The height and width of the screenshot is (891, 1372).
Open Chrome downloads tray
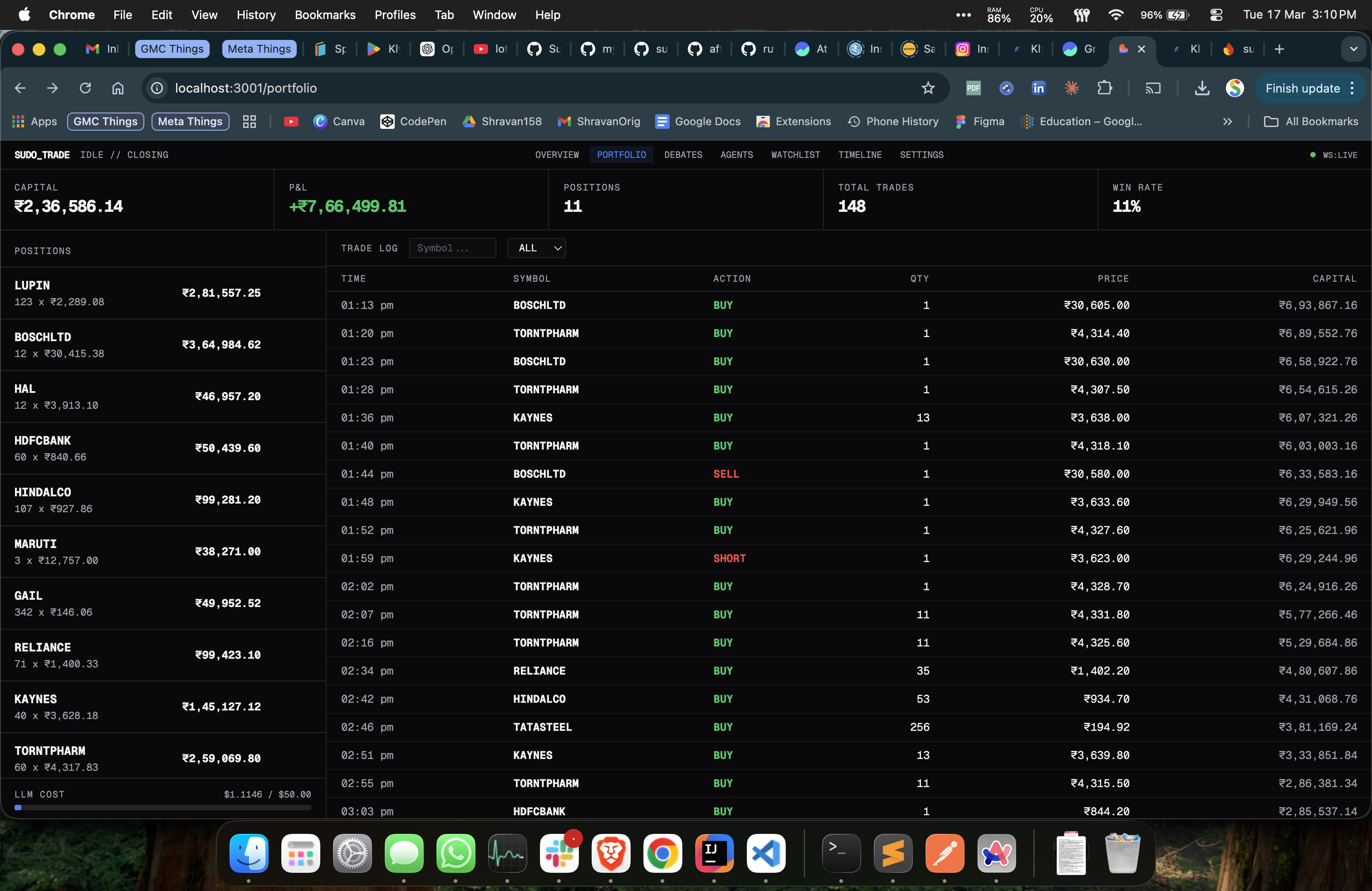pyautogui.click(x=1202, y=88)
